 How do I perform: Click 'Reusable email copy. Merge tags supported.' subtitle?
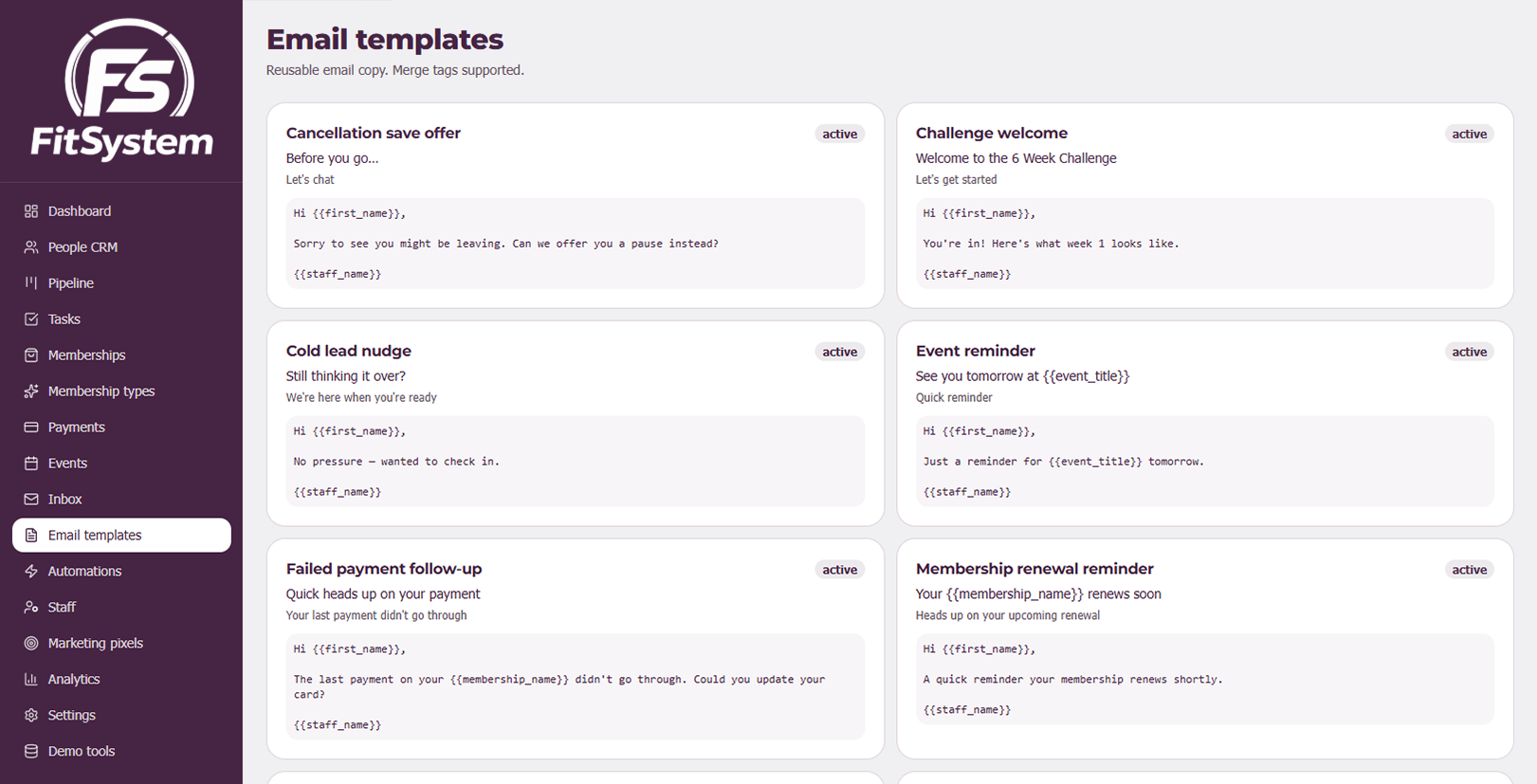click(x=394, y=70)
